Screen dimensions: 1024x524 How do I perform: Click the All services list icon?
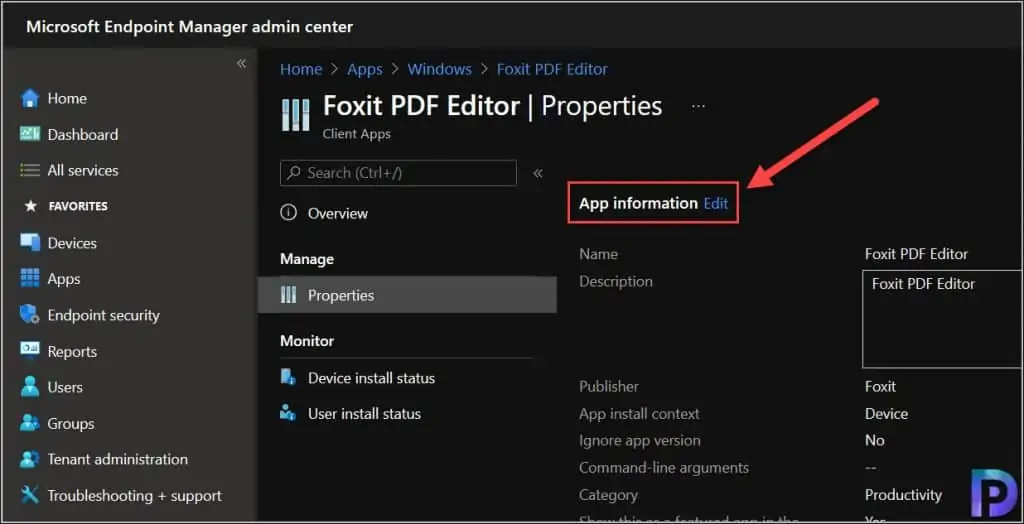pos(30,171)
